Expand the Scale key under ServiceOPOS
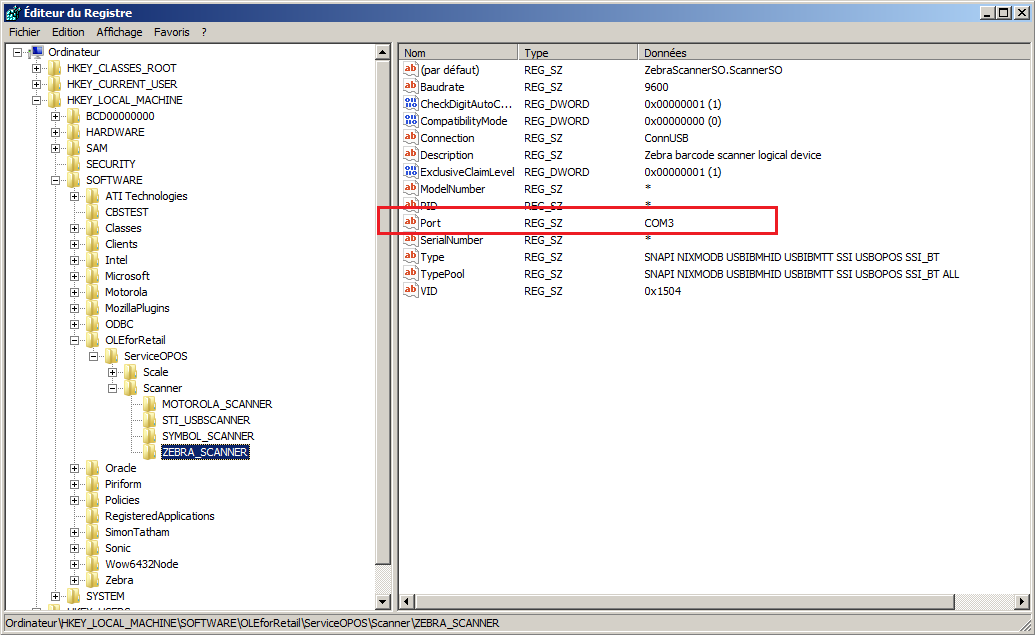 [113, 372]
